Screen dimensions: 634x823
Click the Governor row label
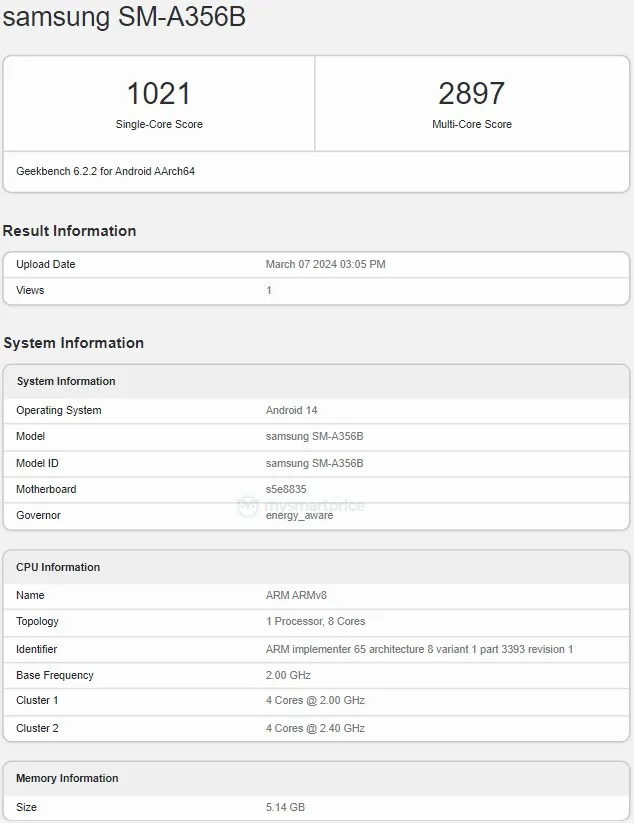click(38, 515)
